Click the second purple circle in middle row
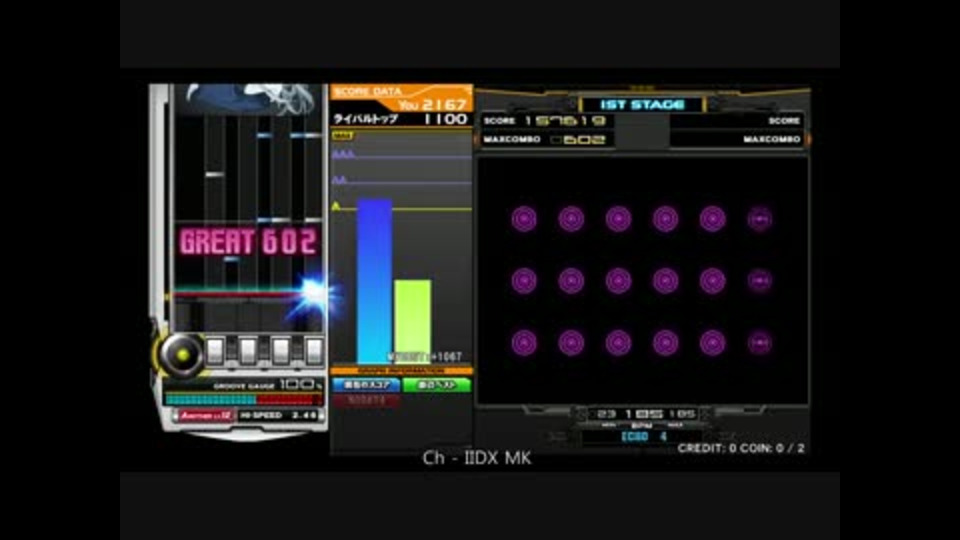 coord(571,280)
